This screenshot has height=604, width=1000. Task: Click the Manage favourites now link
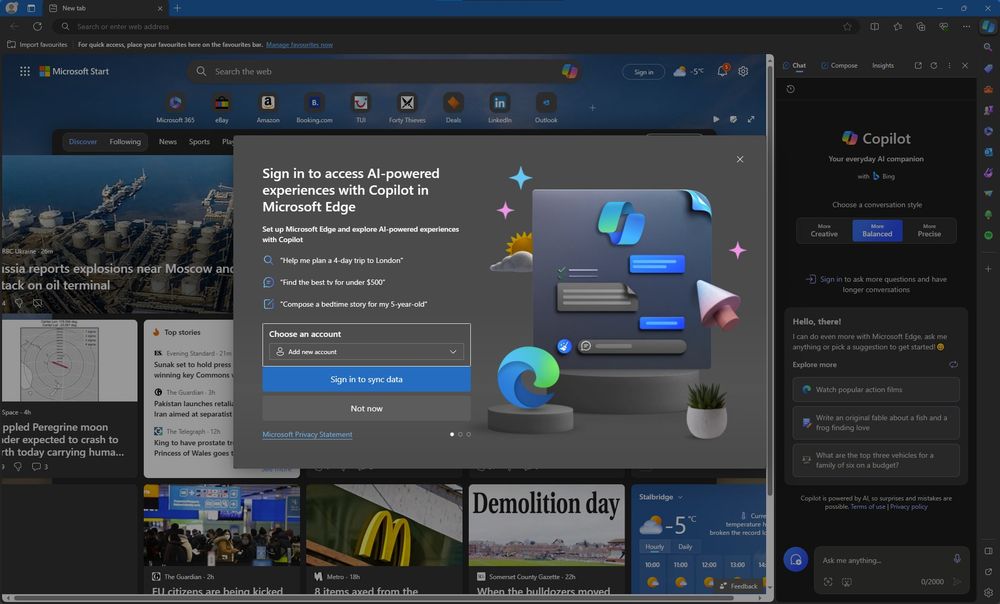(299, 45)
